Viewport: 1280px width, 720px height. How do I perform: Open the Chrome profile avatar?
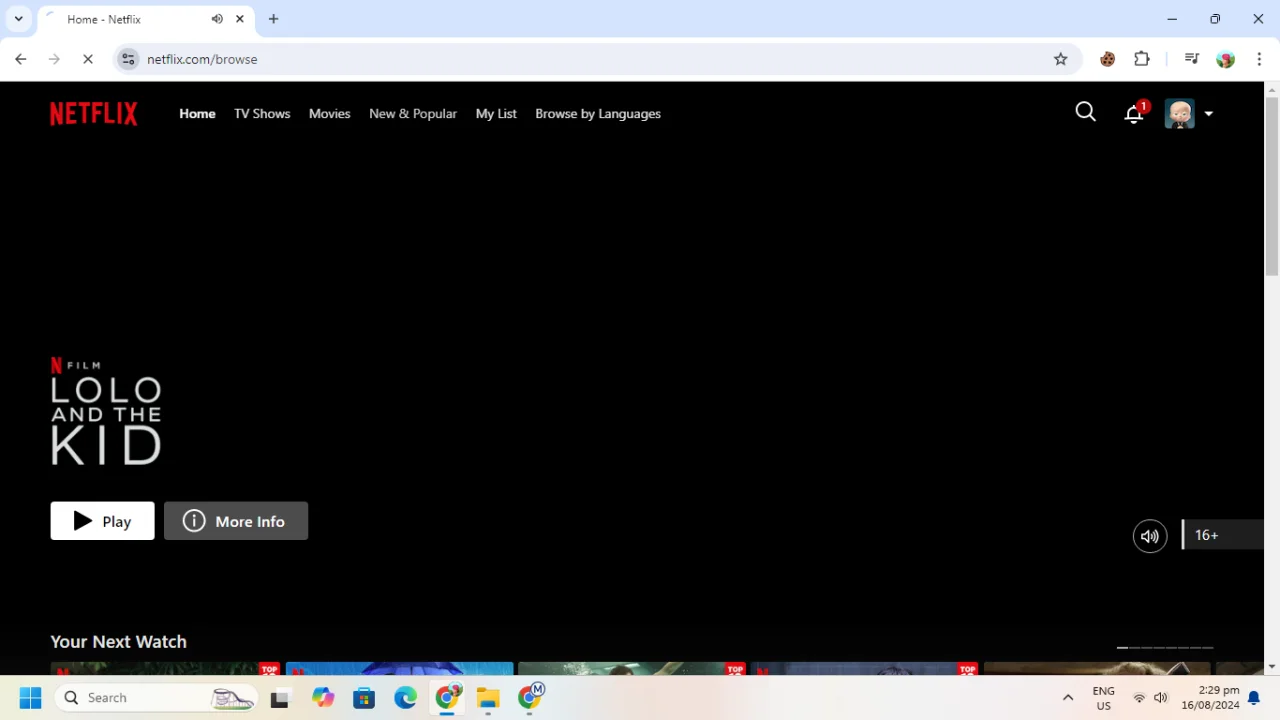pyautogui.click(x=1225, y=59)
